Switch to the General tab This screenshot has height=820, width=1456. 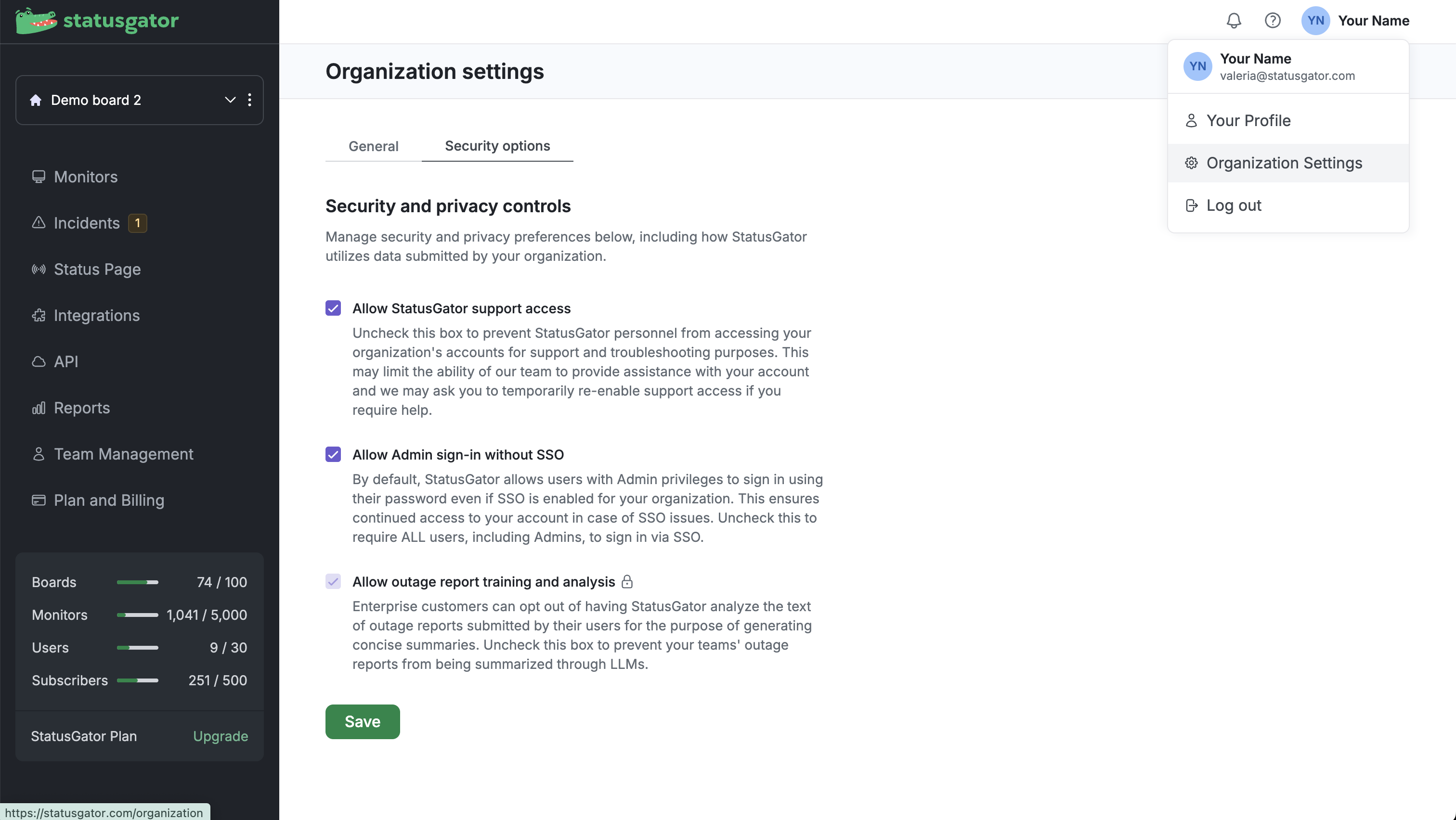373,146
